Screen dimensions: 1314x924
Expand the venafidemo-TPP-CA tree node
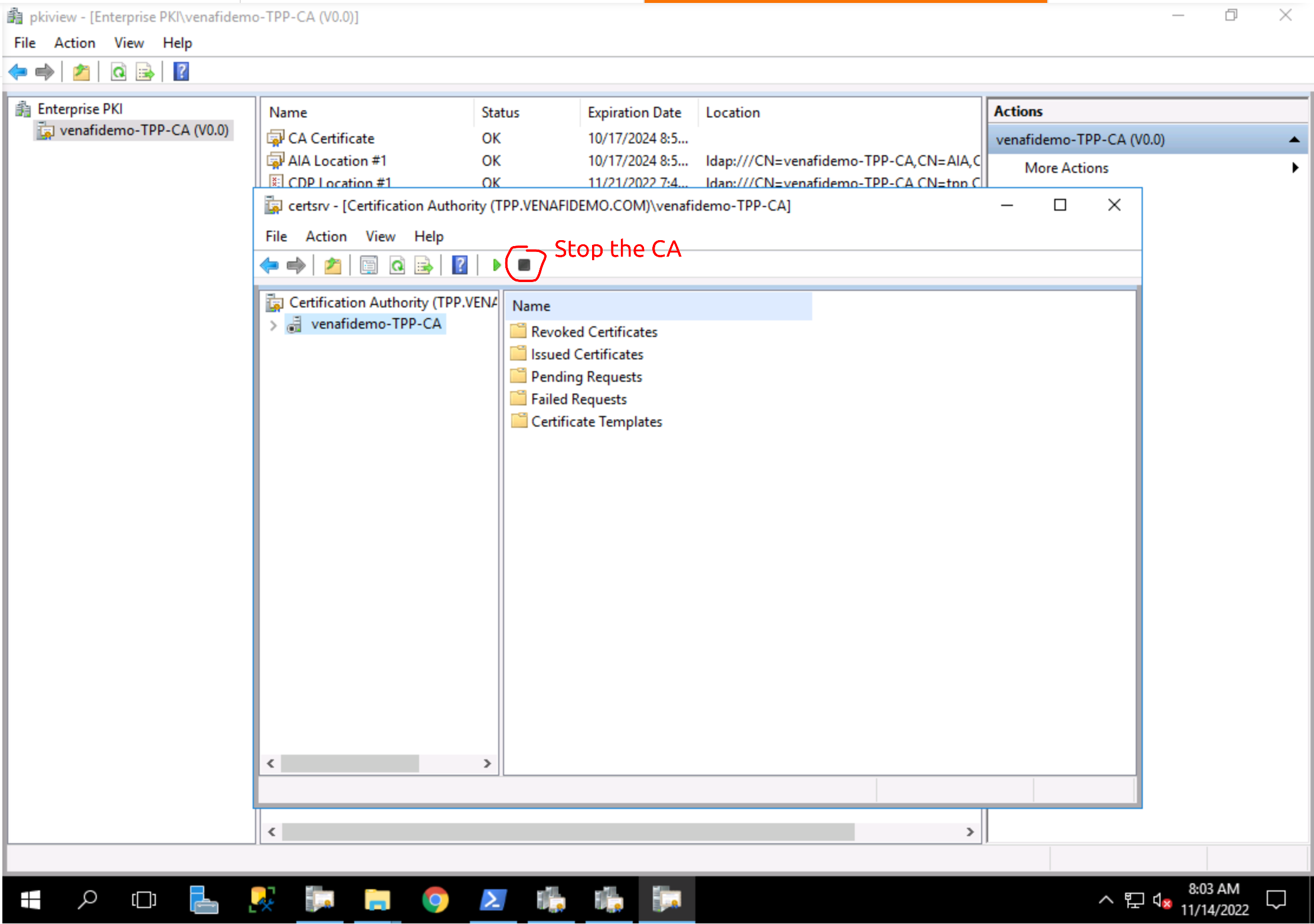(273, 325)
